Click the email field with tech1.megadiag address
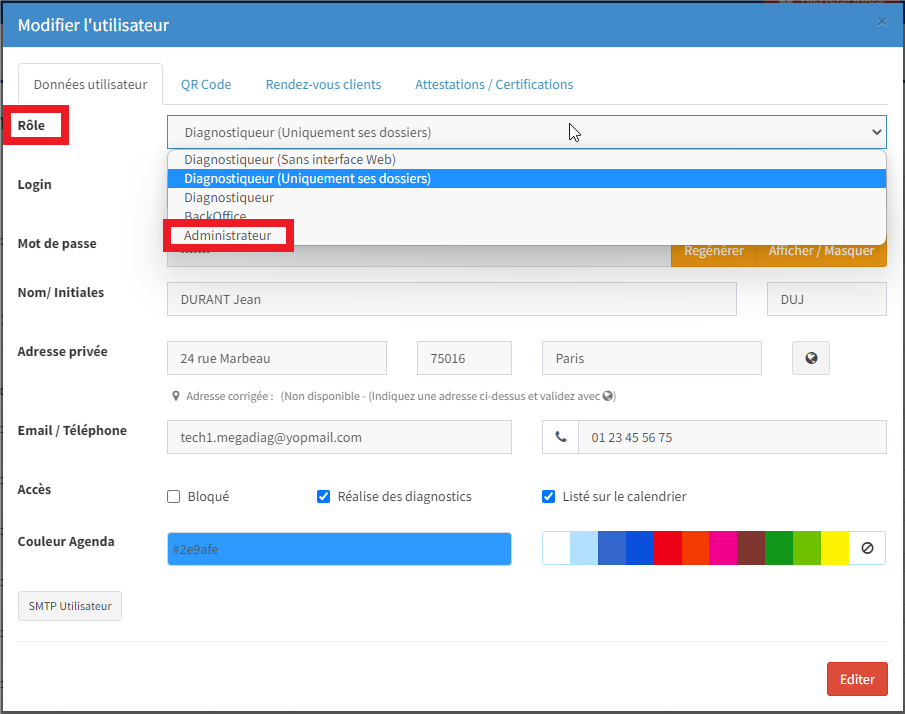Image resolution: width=905 pixels, height=714 pixels. [x=339, y=437]
